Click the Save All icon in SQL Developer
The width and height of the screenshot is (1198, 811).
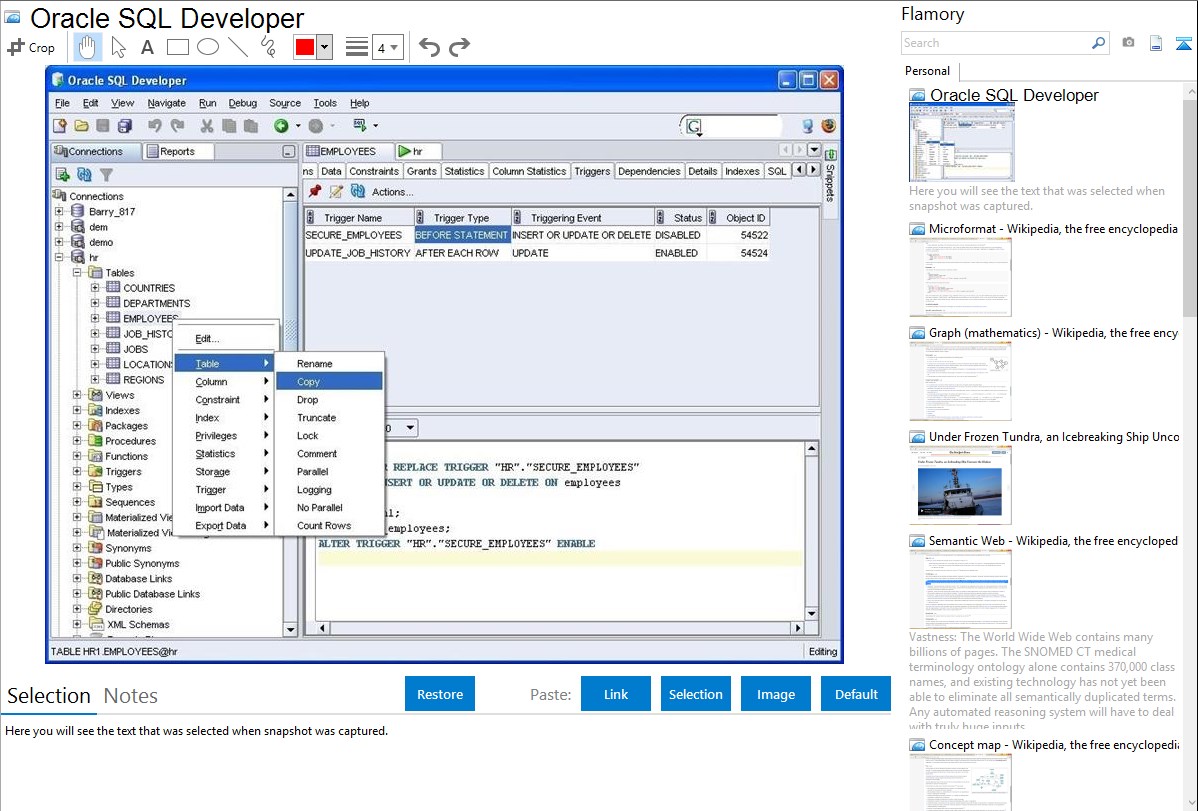coord(125,125)
